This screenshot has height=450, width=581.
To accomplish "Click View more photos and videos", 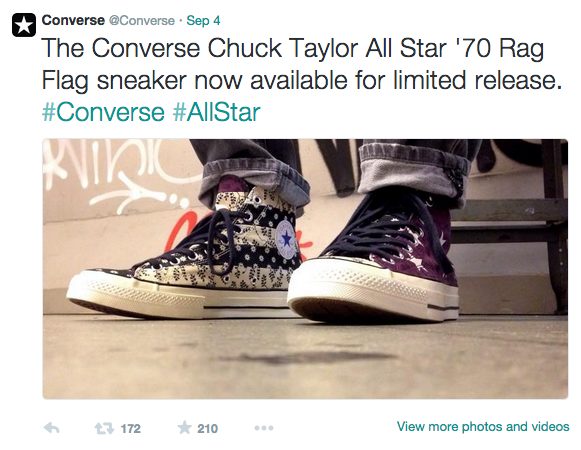I will point(483,426).
